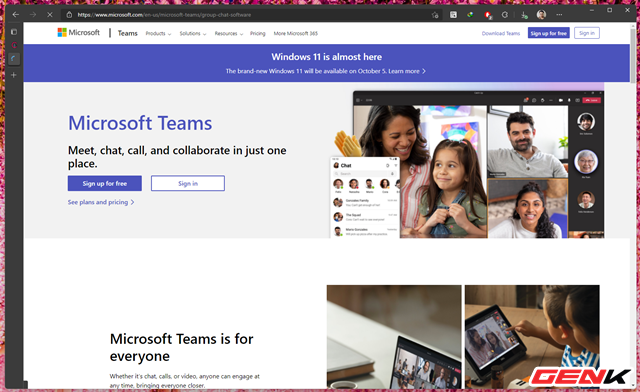The image size is (640, 392).
Task: Expand the Solutions dropdown menu
Action: tap(193, 33)
